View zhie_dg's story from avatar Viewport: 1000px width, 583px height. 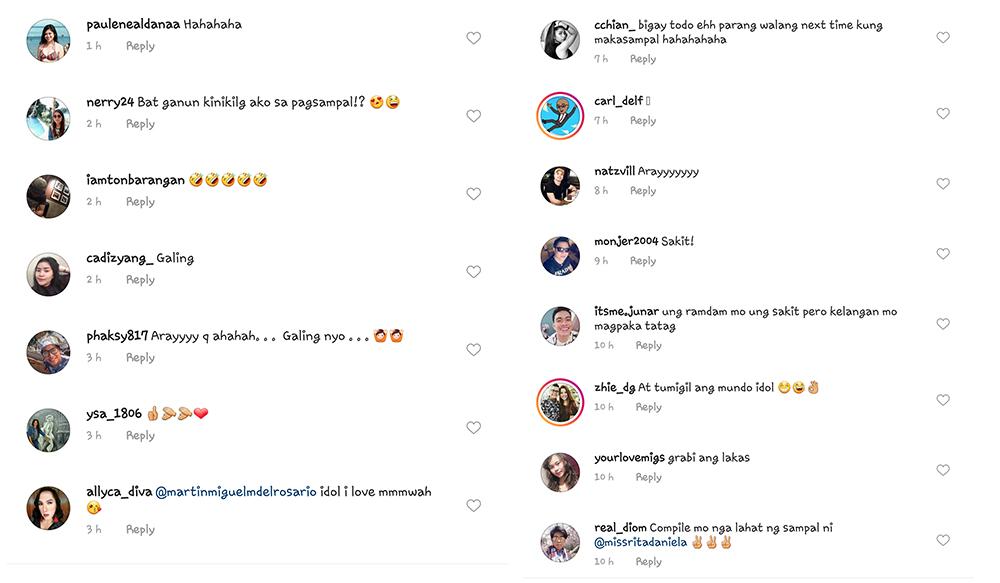tap(560, 402)
